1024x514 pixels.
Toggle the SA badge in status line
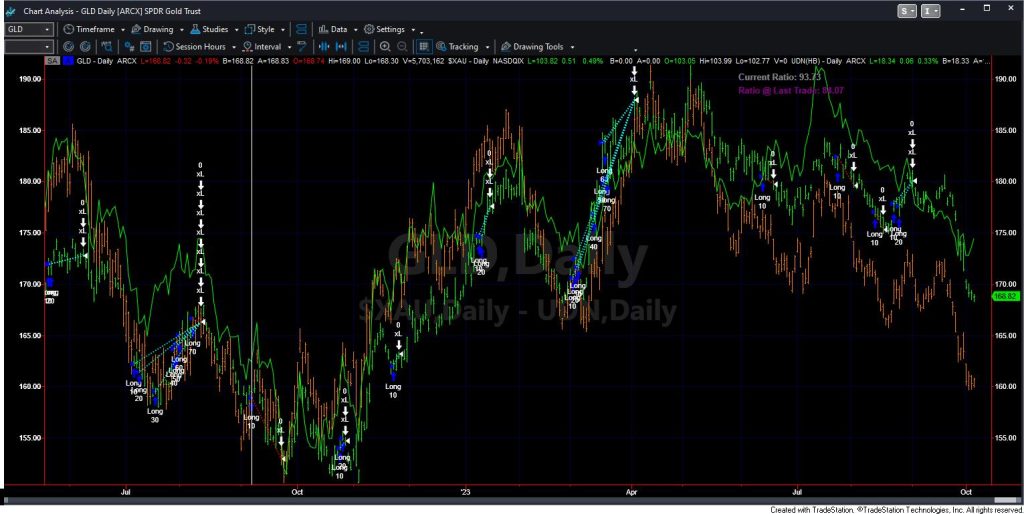click(51, 61)
